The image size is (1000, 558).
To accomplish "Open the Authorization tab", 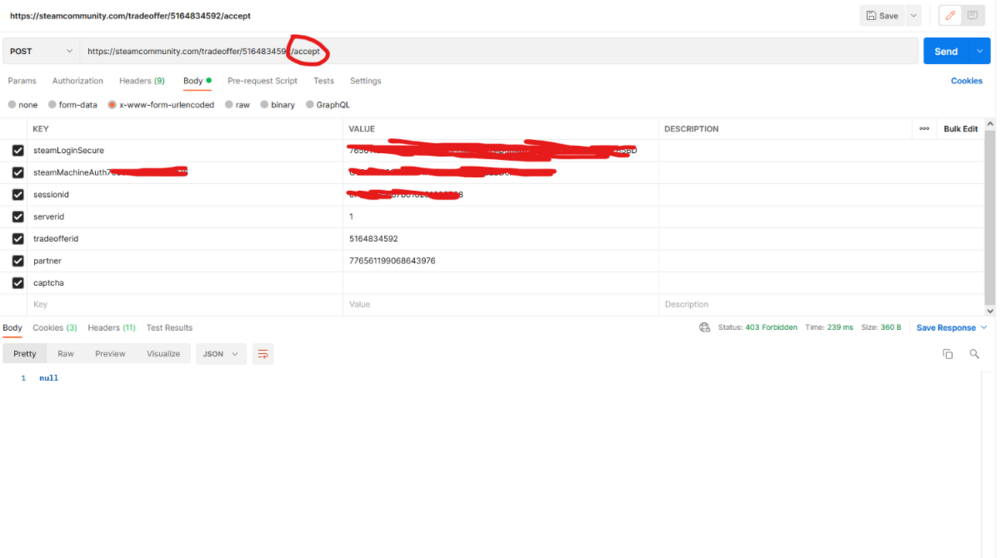I will pos(77,81).
